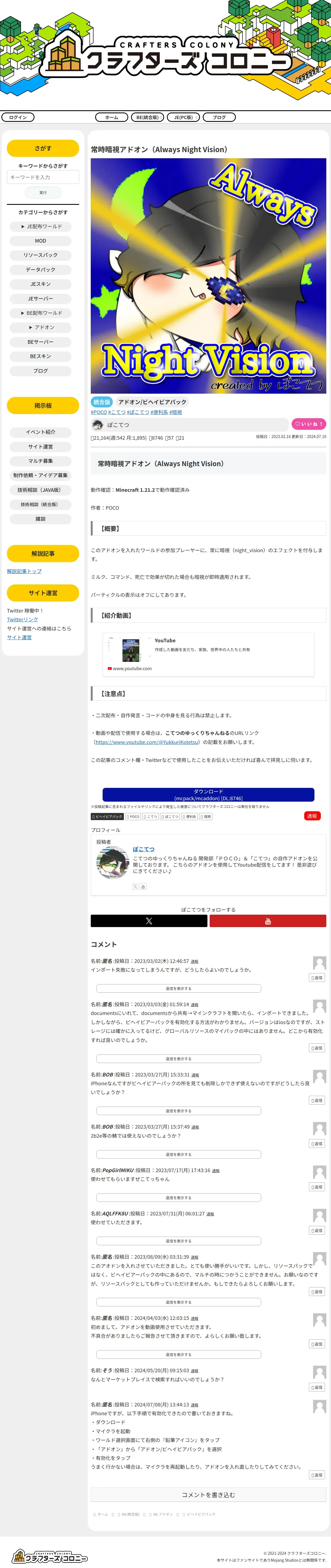Report the post with red 通報 button
This screenshot has width=331, height=1568.
(312, 816)
